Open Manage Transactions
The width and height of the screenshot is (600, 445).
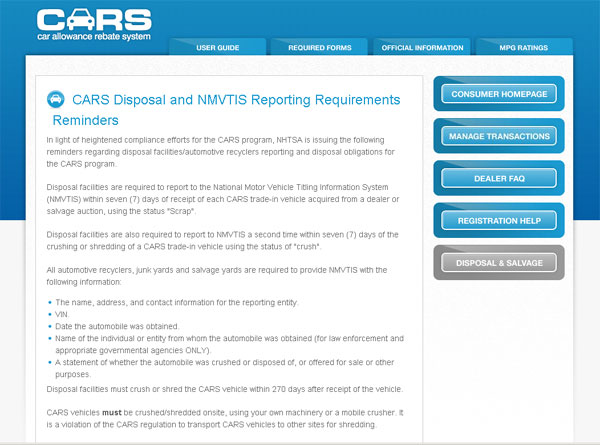499,136
